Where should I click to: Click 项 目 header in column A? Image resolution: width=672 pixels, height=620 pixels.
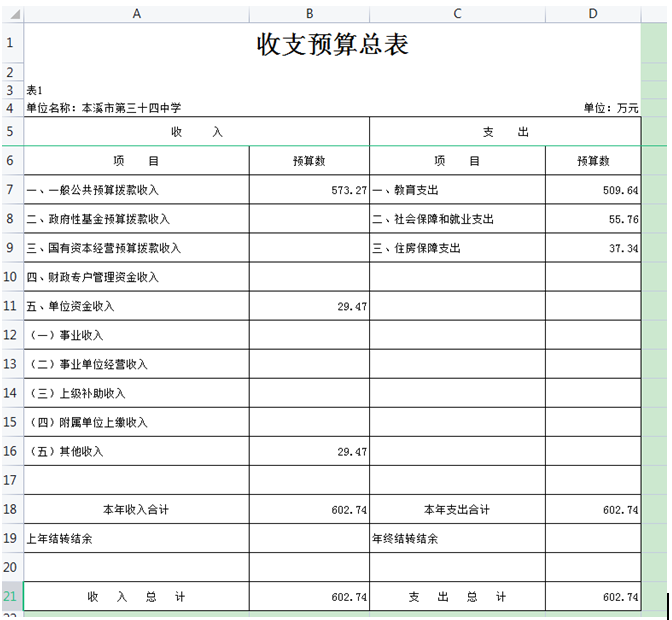136,161
